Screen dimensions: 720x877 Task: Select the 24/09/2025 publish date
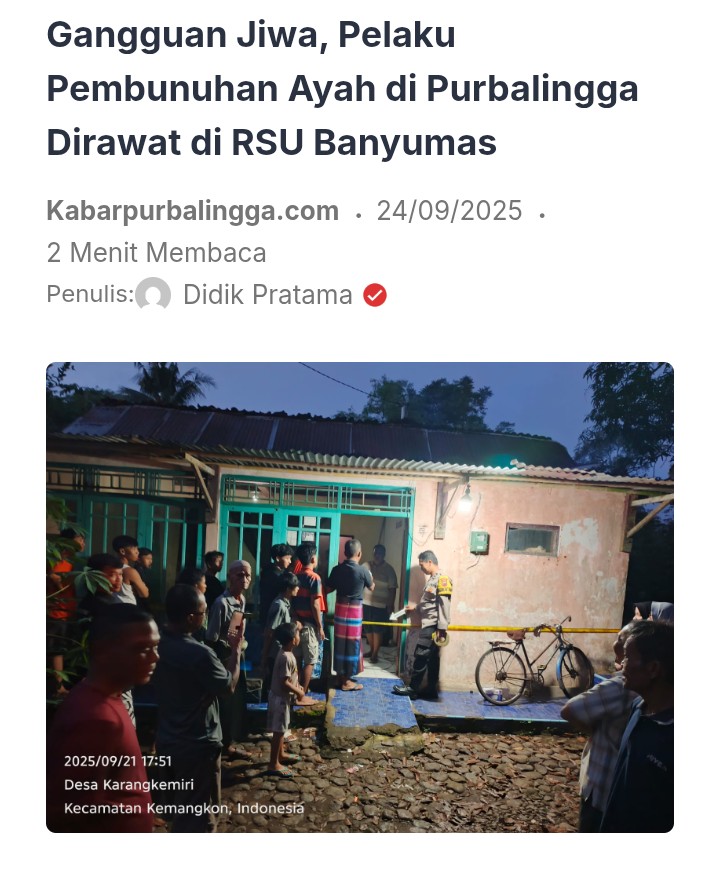point(449,211)
